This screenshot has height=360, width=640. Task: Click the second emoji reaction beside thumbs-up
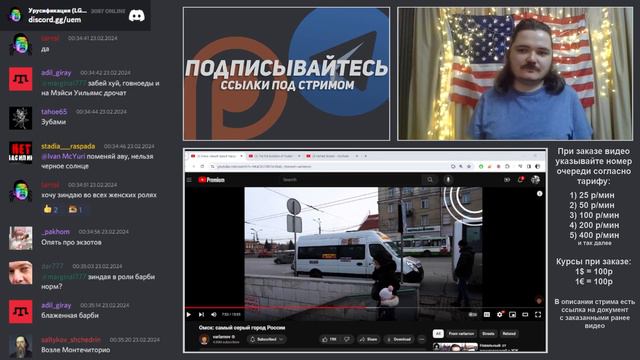[76, 210]
